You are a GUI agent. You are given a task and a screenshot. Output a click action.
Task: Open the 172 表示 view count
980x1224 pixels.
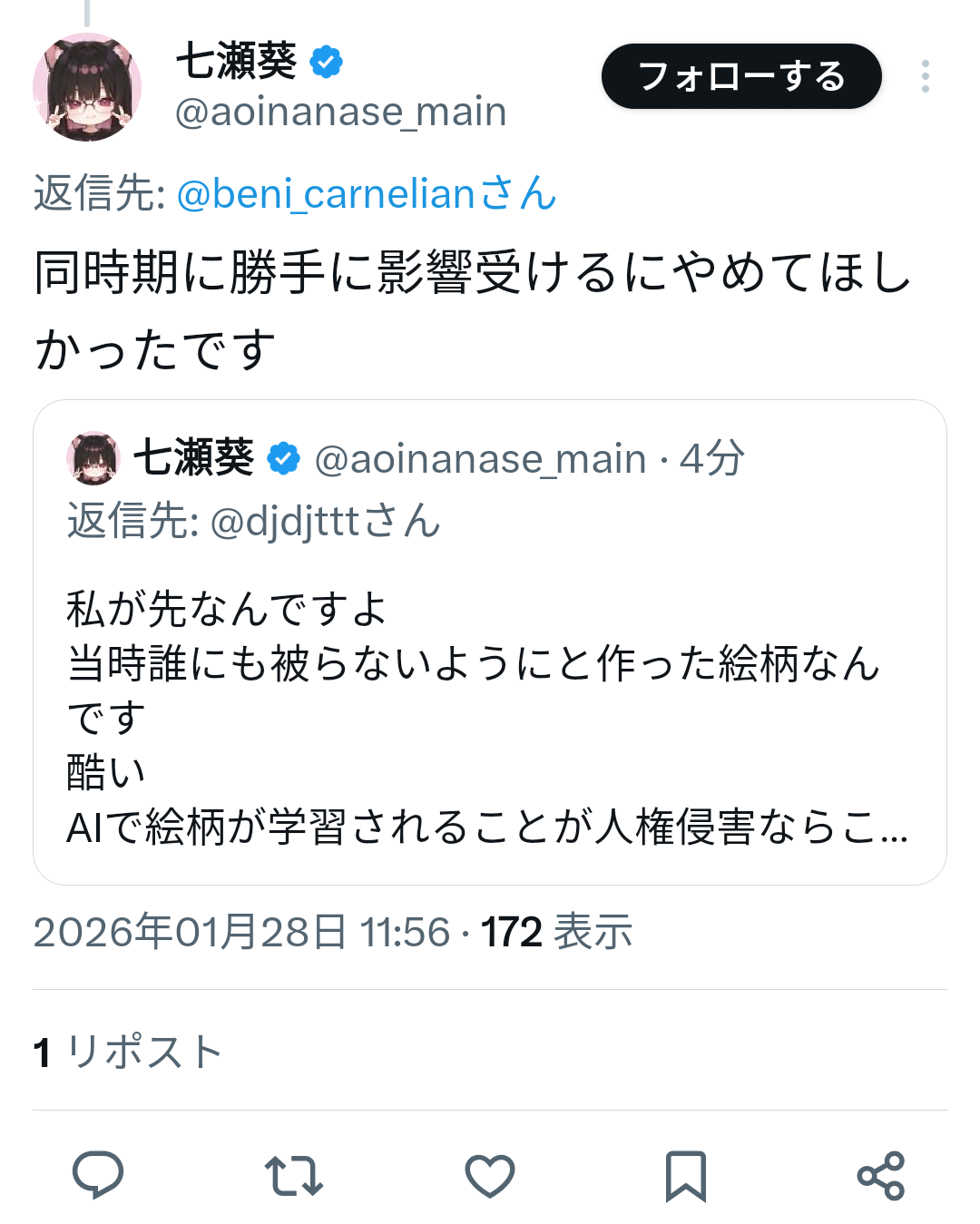coord(556,932)
